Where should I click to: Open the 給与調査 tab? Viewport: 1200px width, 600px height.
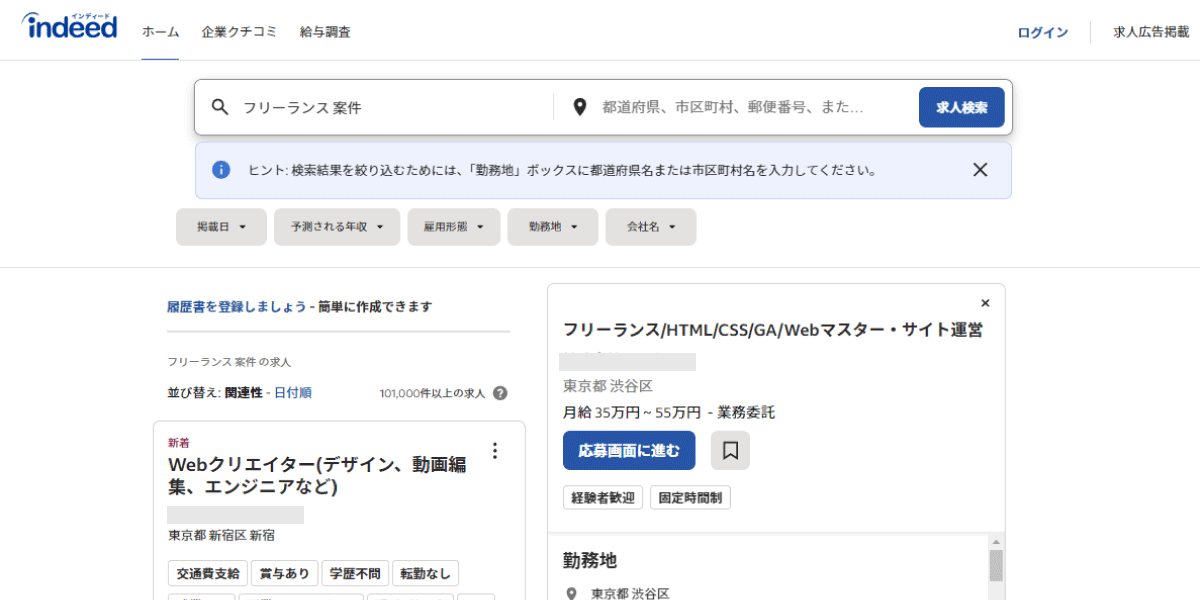click(325, 32)
